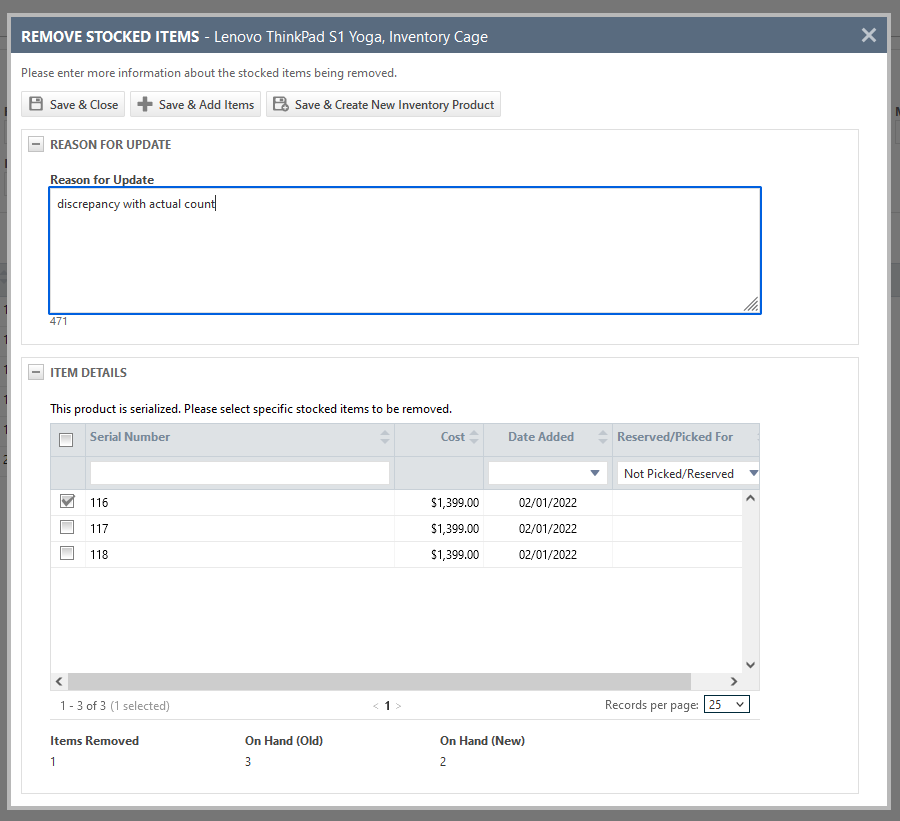Click Save & Create New Inventory Product
Screen dimensions: 900x821
point(383,104)
